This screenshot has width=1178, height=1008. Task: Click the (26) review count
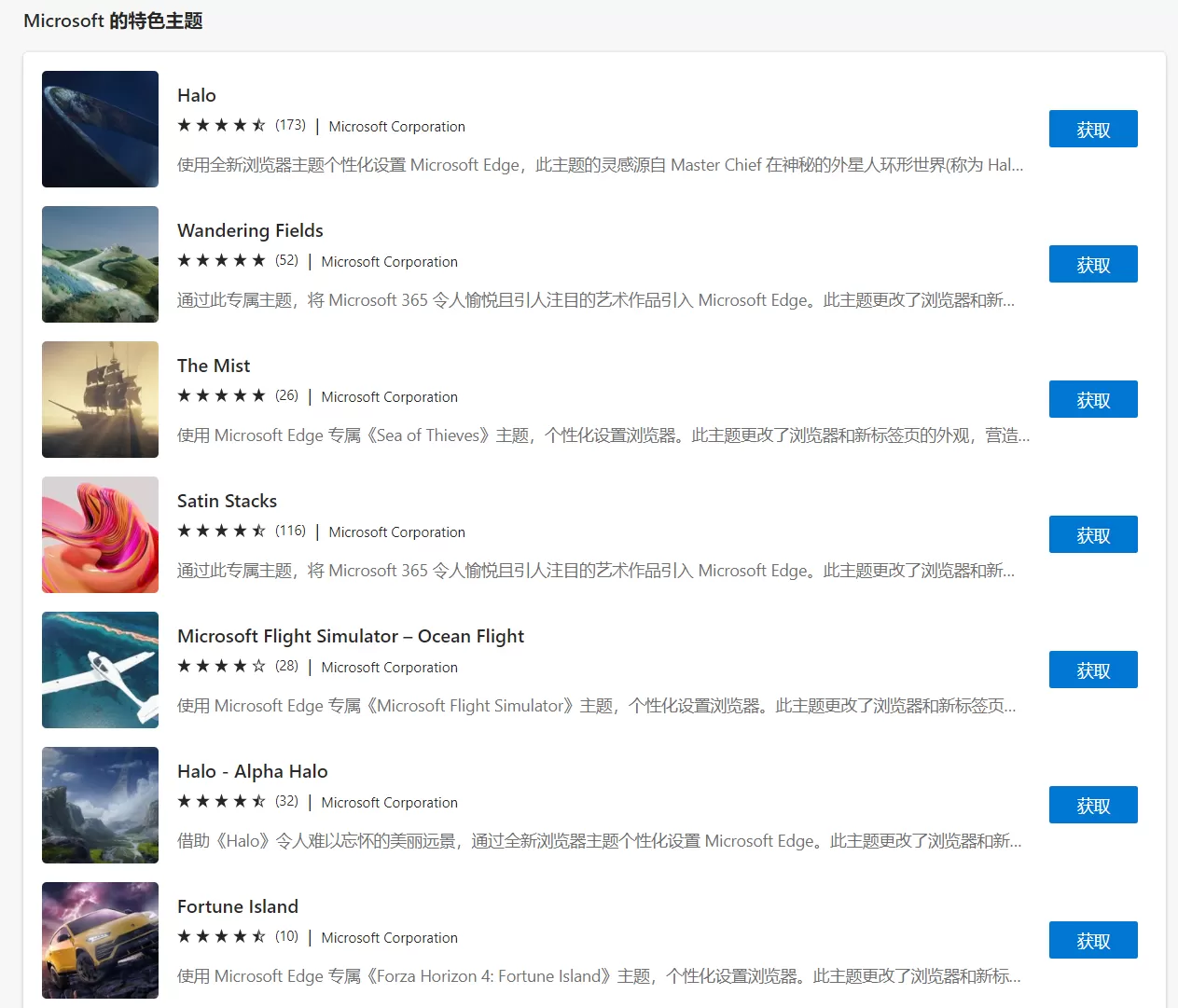(286, 395)
